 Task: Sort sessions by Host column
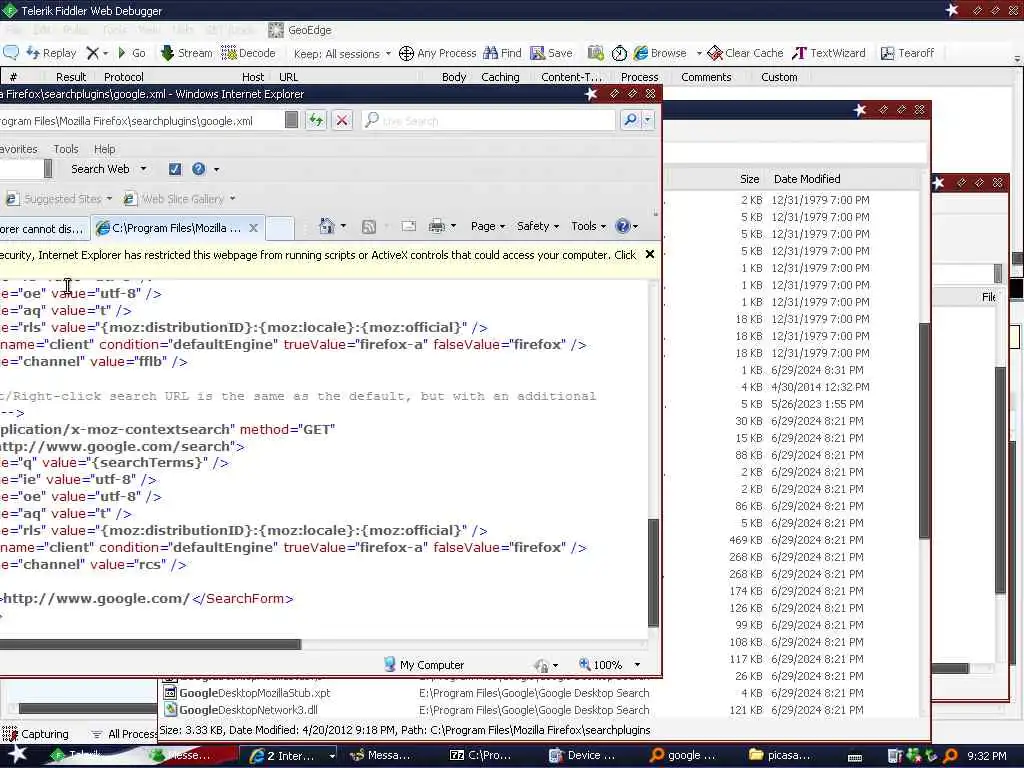tap(253, 77)
